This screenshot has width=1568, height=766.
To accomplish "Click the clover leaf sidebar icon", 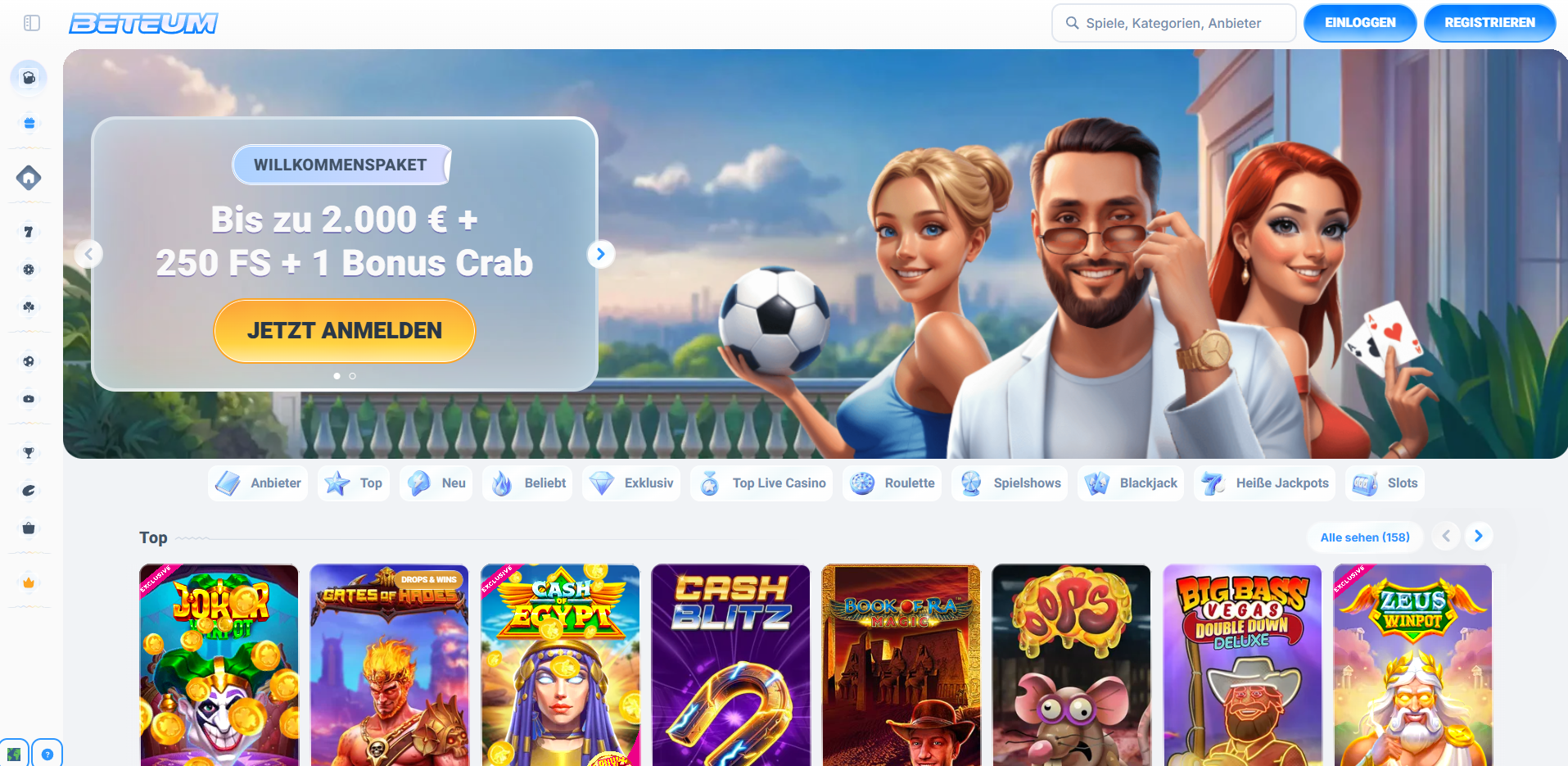I will coord(29,307).
